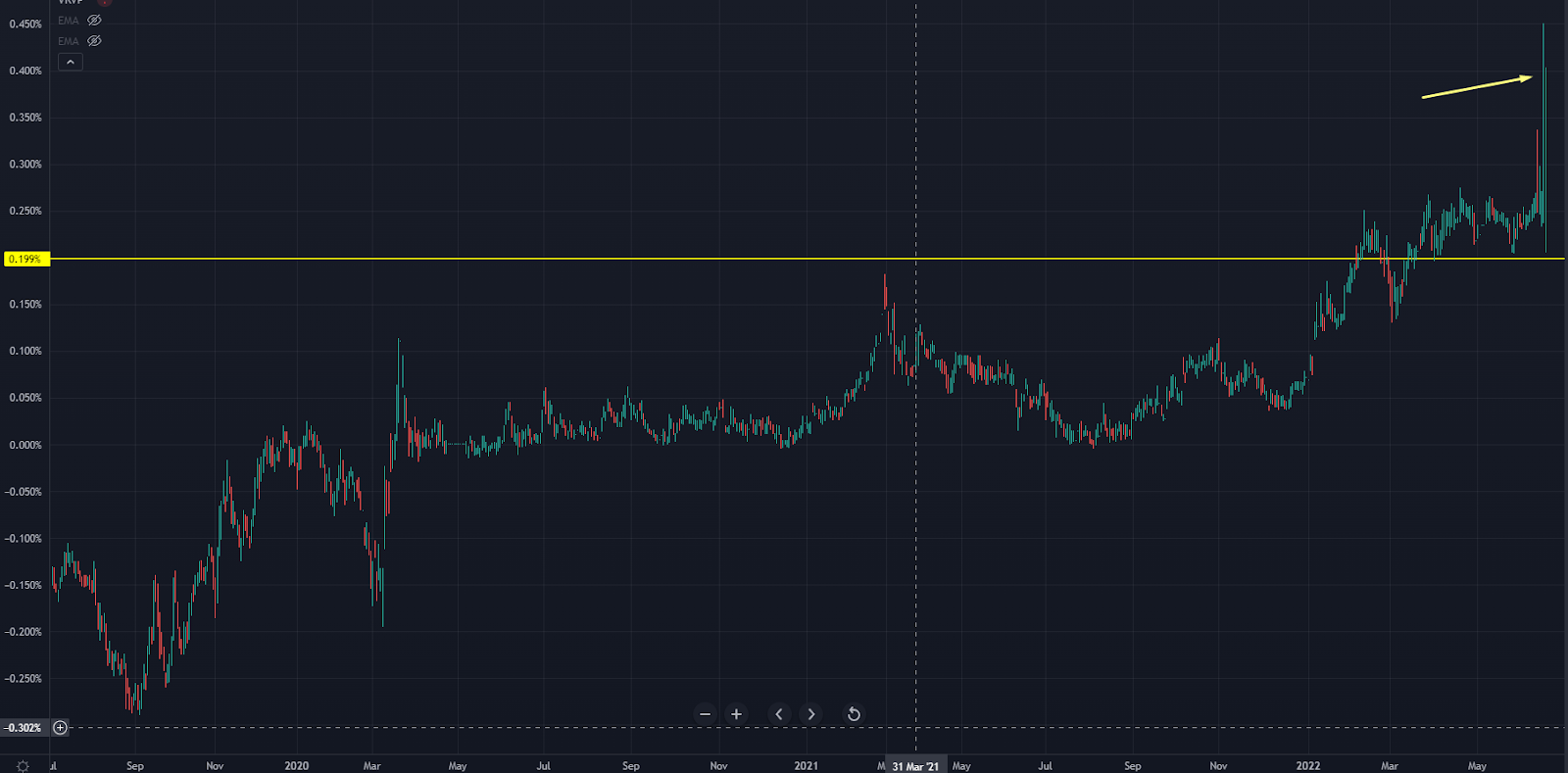Image resolution: width=1568 pixels, height=773 pixels.
Task: Zoom out the chart with the minus button
Action: pos(705,714)
